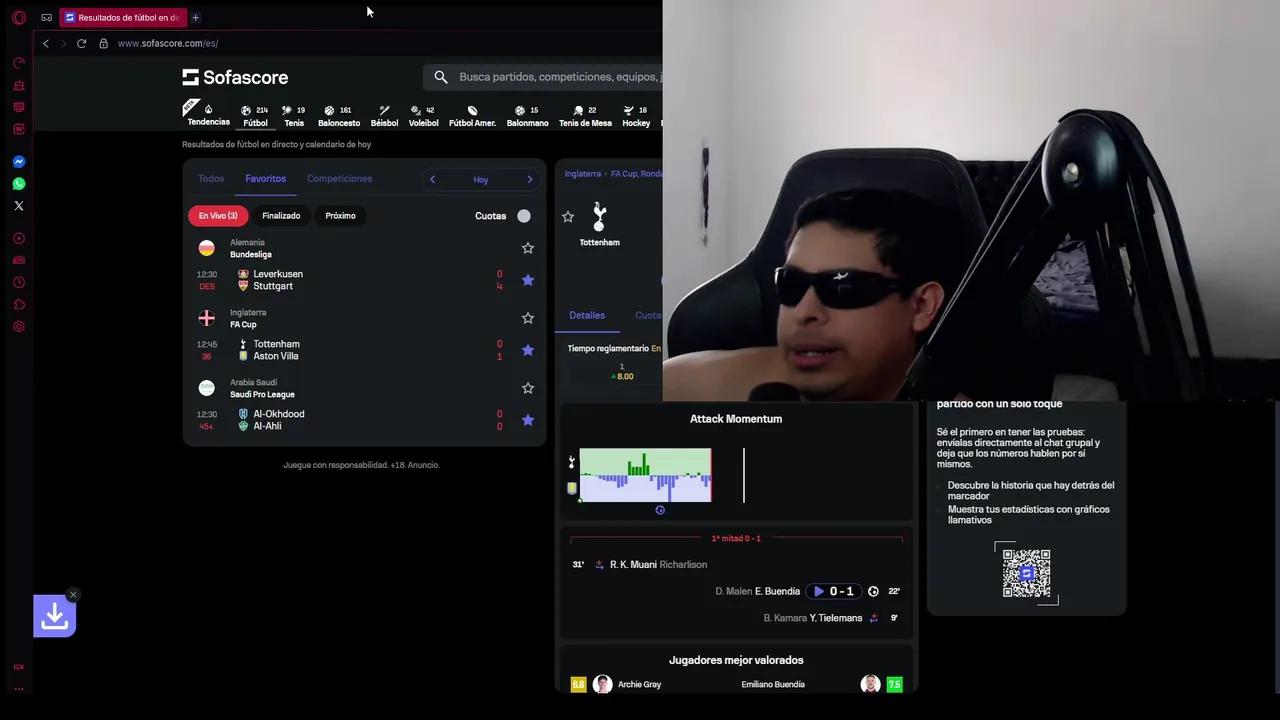Select Tendencias sport category
Viewport: 1280px width, 720px height.
[208, 116]
